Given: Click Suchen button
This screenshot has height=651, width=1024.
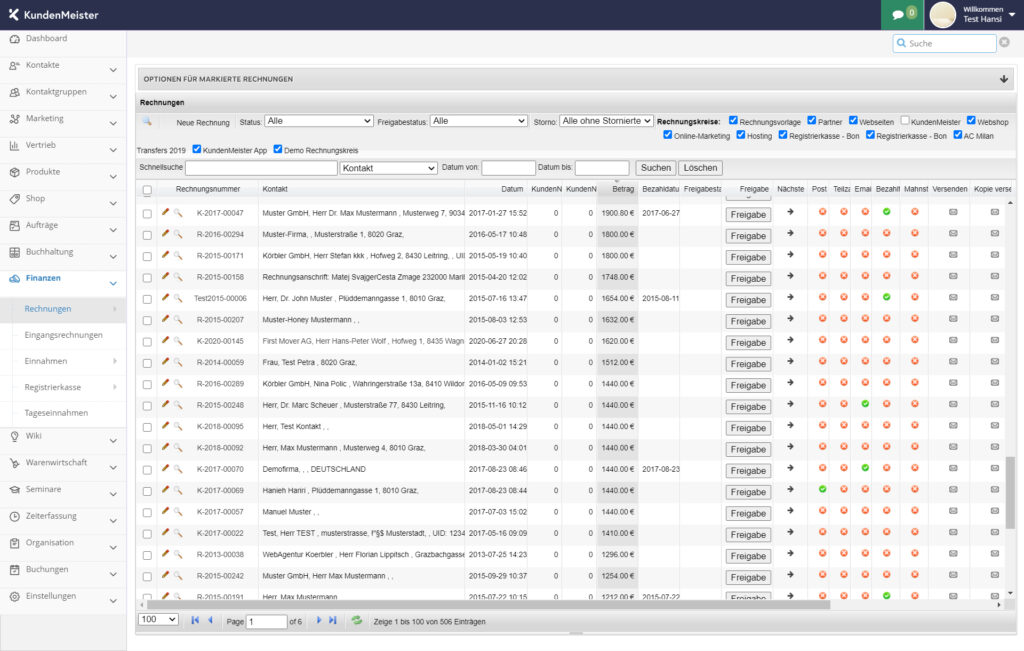Looking at the screenshot, I should tap(656, 168).
